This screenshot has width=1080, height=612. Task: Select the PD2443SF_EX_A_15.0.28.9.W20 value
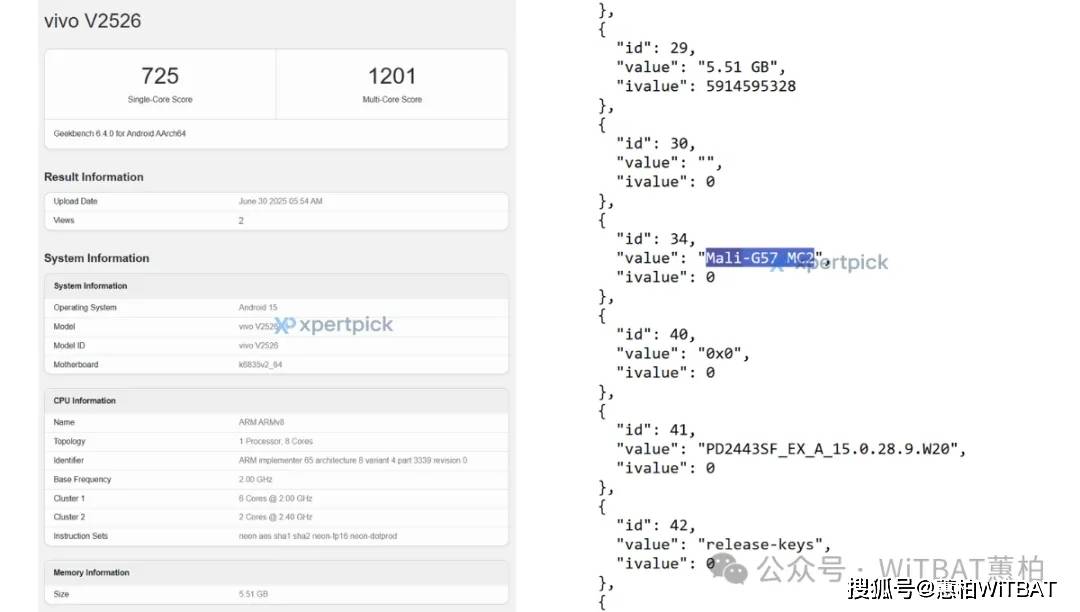tap(828, 450)
